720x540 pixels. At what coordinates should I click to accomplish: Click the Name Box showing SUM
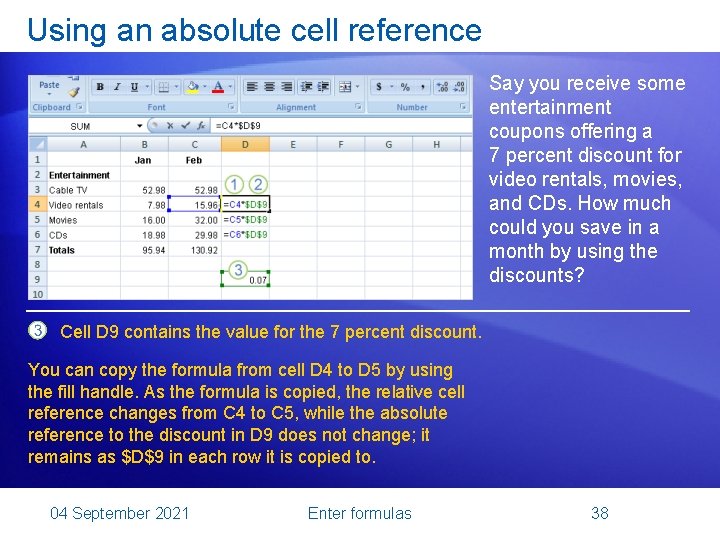click(x=81, y=126)
